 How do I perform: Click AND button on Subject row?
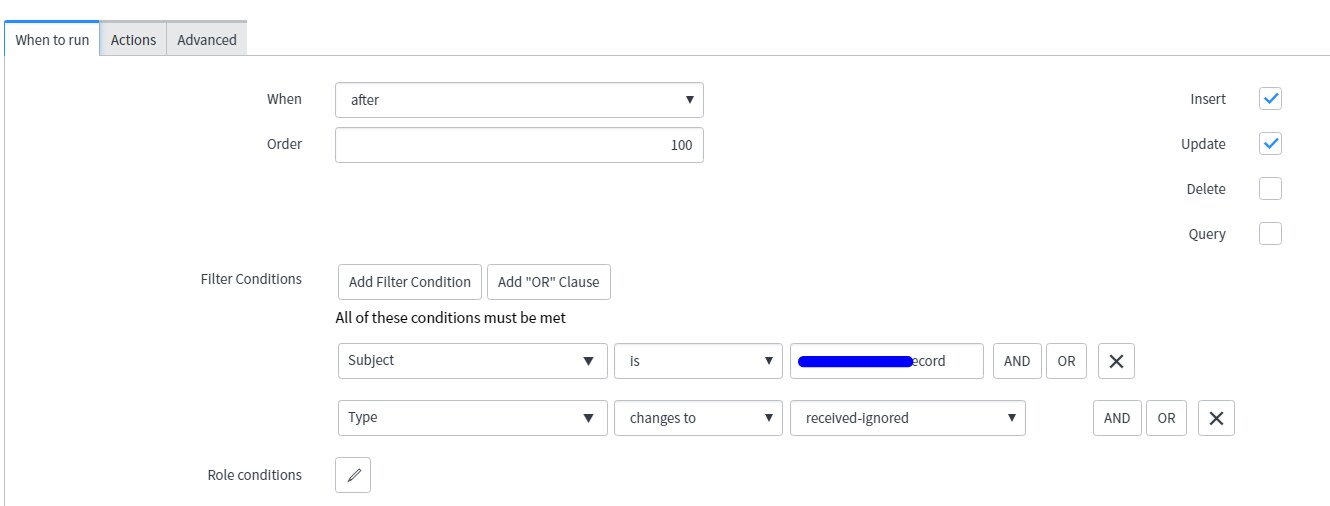tap(1017, 361)
